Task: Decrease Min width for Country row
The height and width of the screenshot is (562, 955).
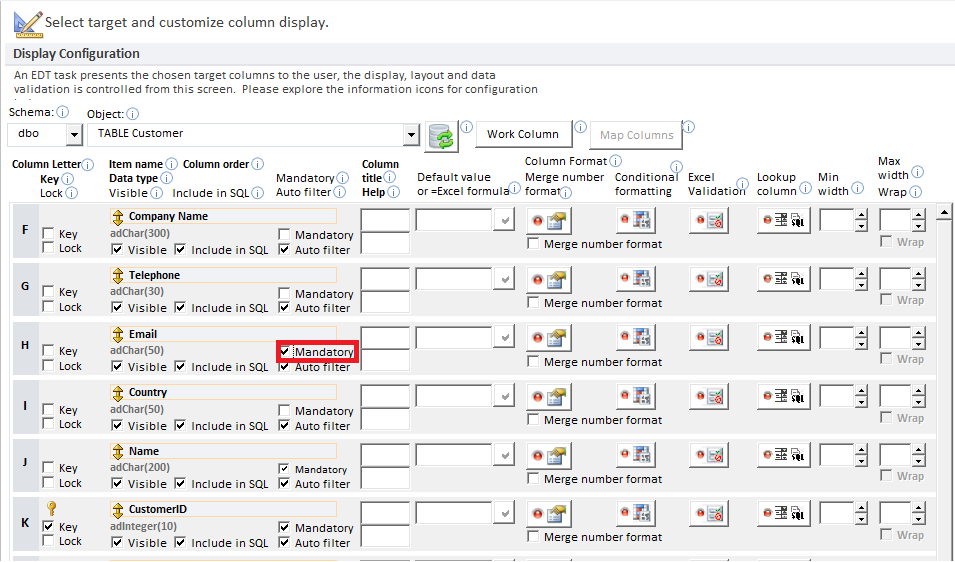Action: click(x=861, y=402)
